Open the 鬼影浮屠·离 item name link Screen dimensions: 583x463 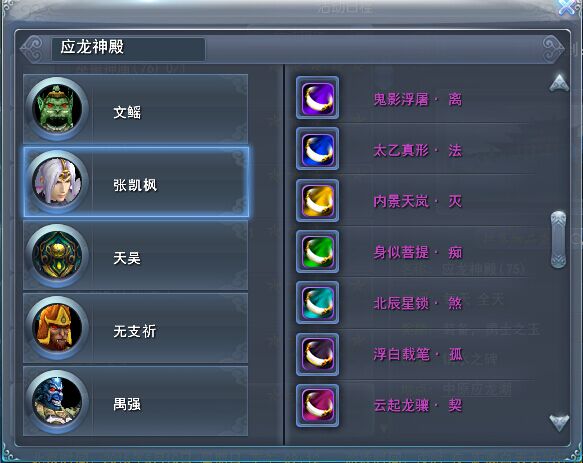(x=418, y=100)
